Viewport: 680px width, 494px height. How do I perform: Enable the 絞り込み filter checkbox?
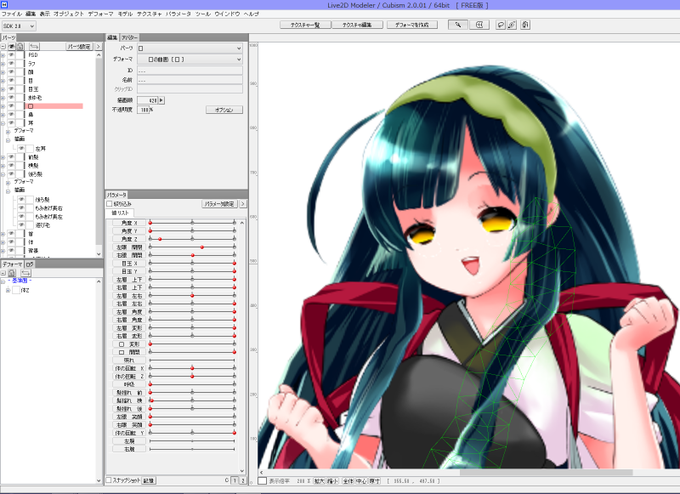tap(109, 203)
